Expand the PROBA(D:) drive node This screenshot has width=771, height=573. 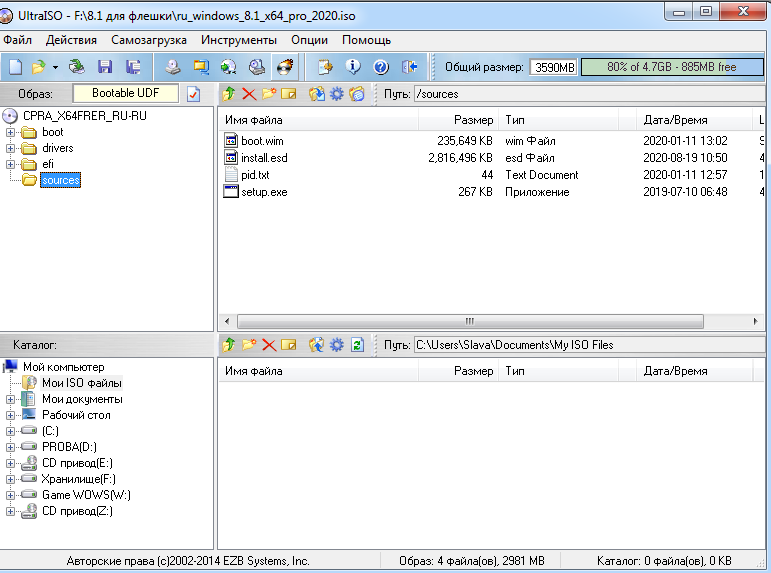pyautogui.click(x=10, y=447)
